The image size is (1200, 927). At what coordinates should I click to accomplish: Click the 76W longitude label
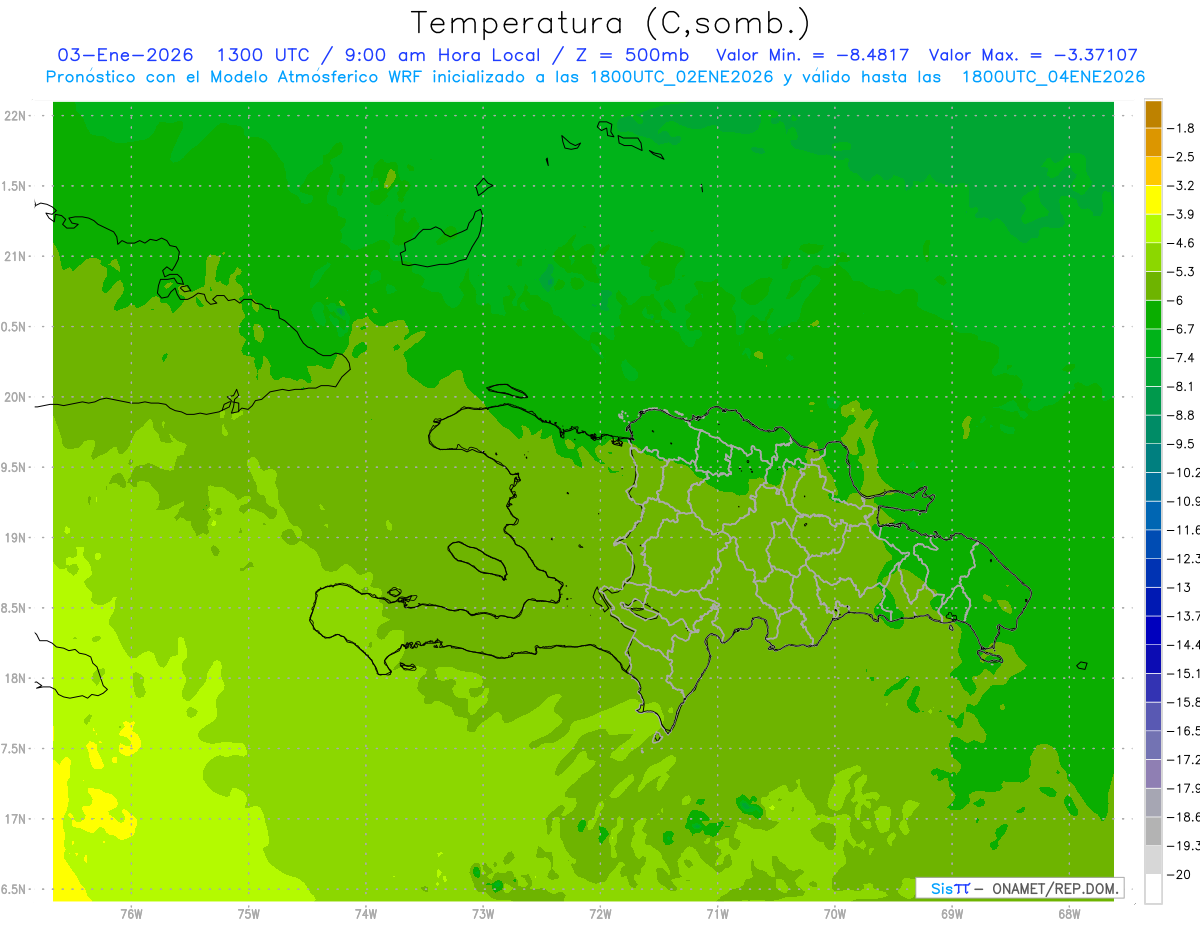[131, 914]
